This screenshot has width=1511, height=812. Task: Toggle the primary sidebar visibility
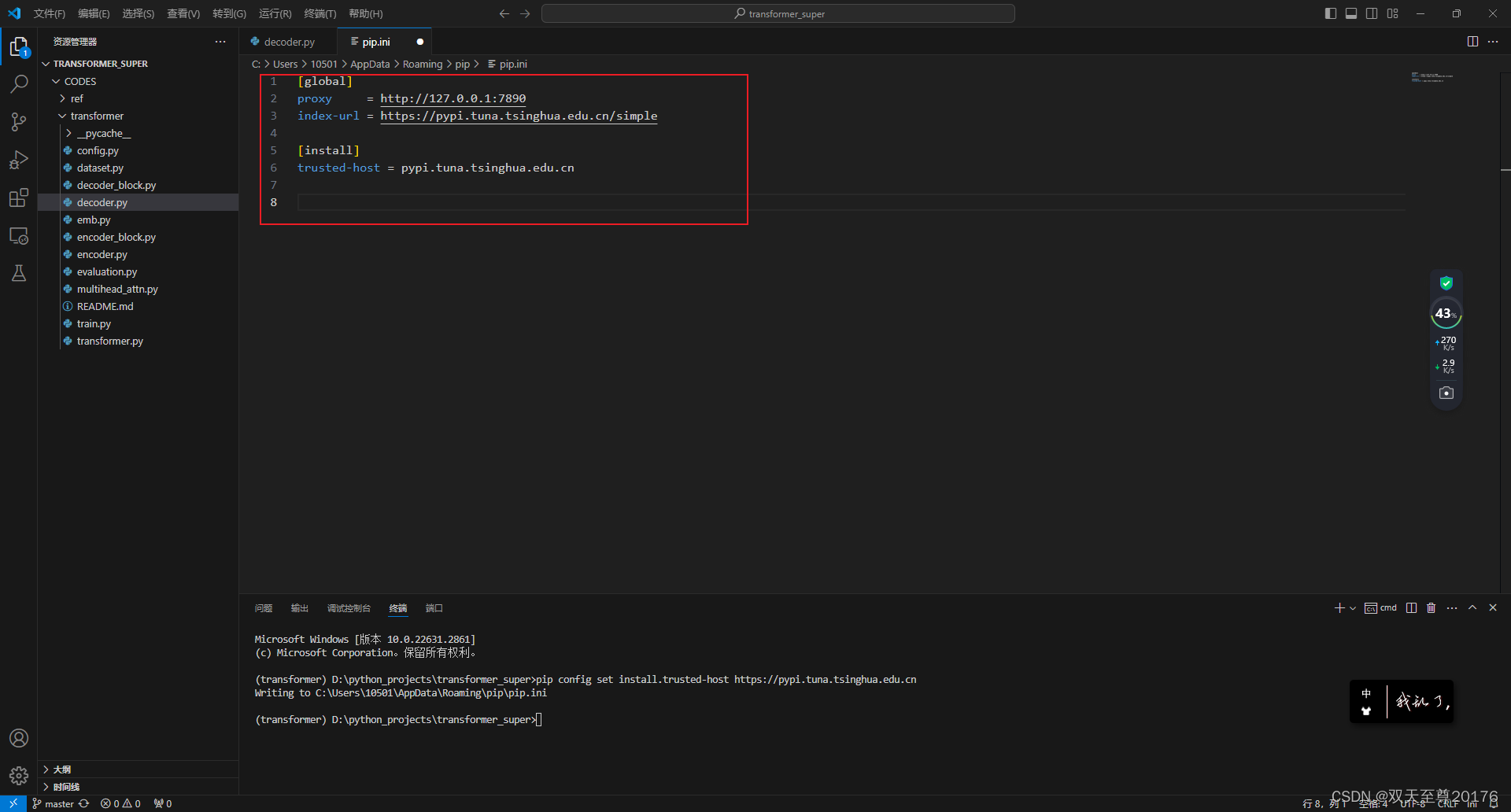pos(1330,13)
